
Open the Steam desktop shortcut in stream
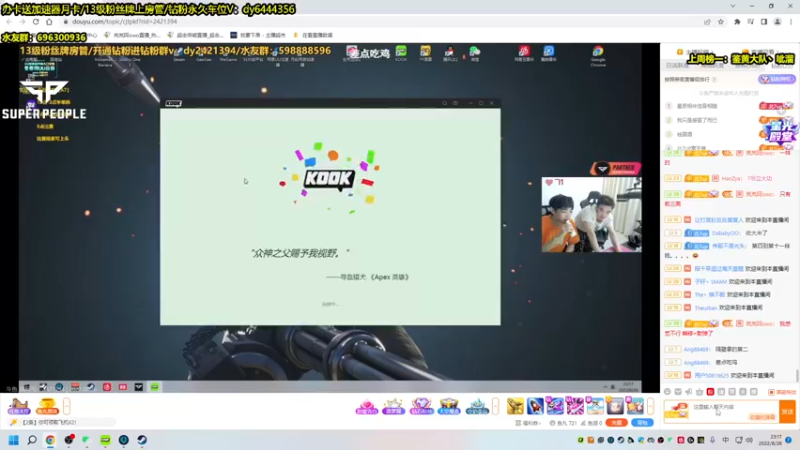179,55
